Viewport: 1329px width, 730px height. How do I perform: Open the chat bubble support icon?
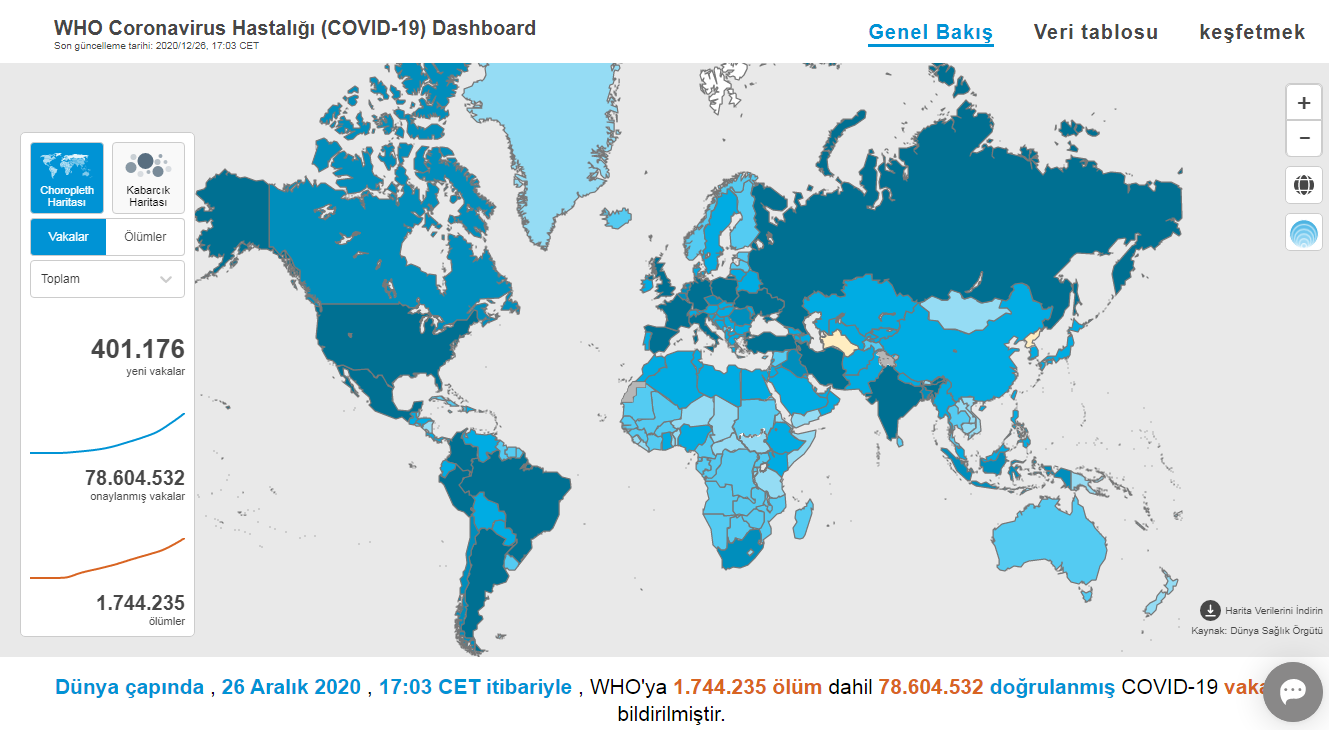pos(1292,692)
